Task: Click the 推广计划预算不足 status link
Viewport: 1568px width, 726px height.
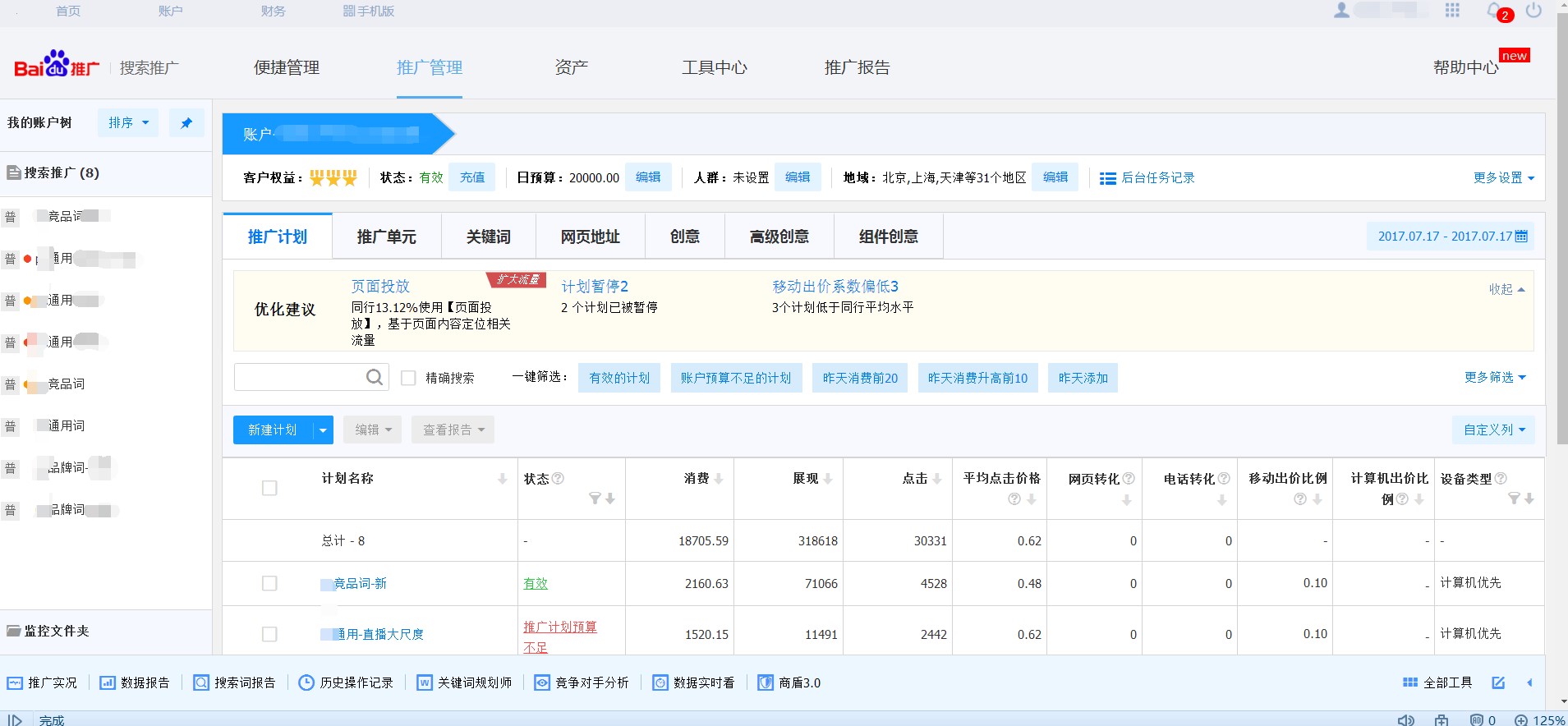Action: tap(560, 636)
